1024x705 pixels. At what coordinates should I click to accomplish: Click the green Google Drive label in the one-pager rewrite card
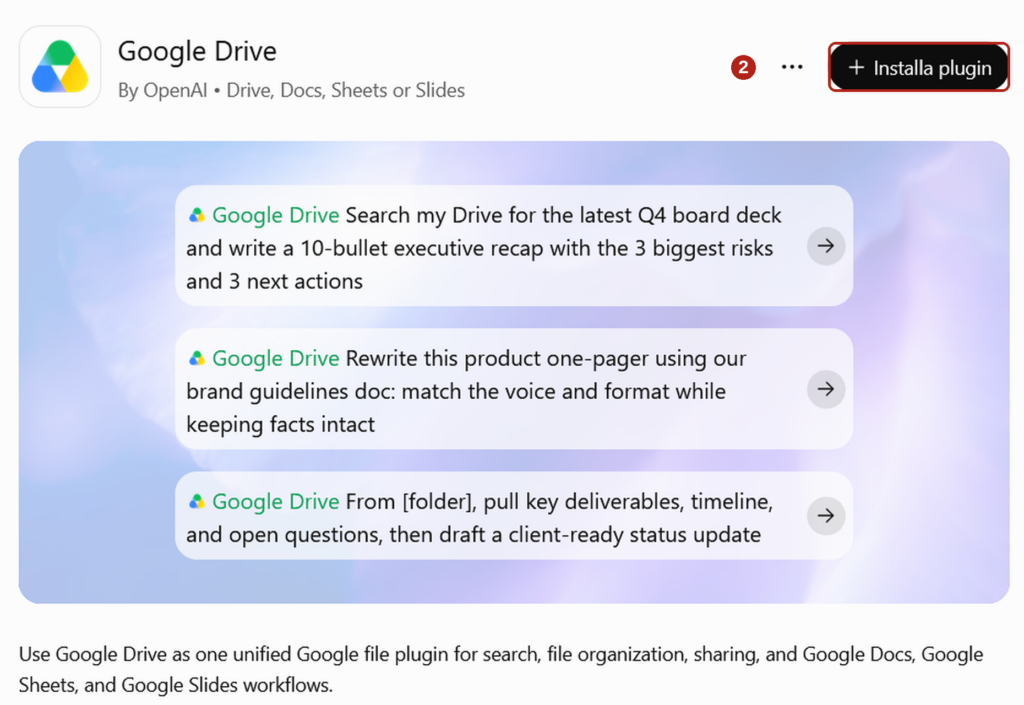276,358
